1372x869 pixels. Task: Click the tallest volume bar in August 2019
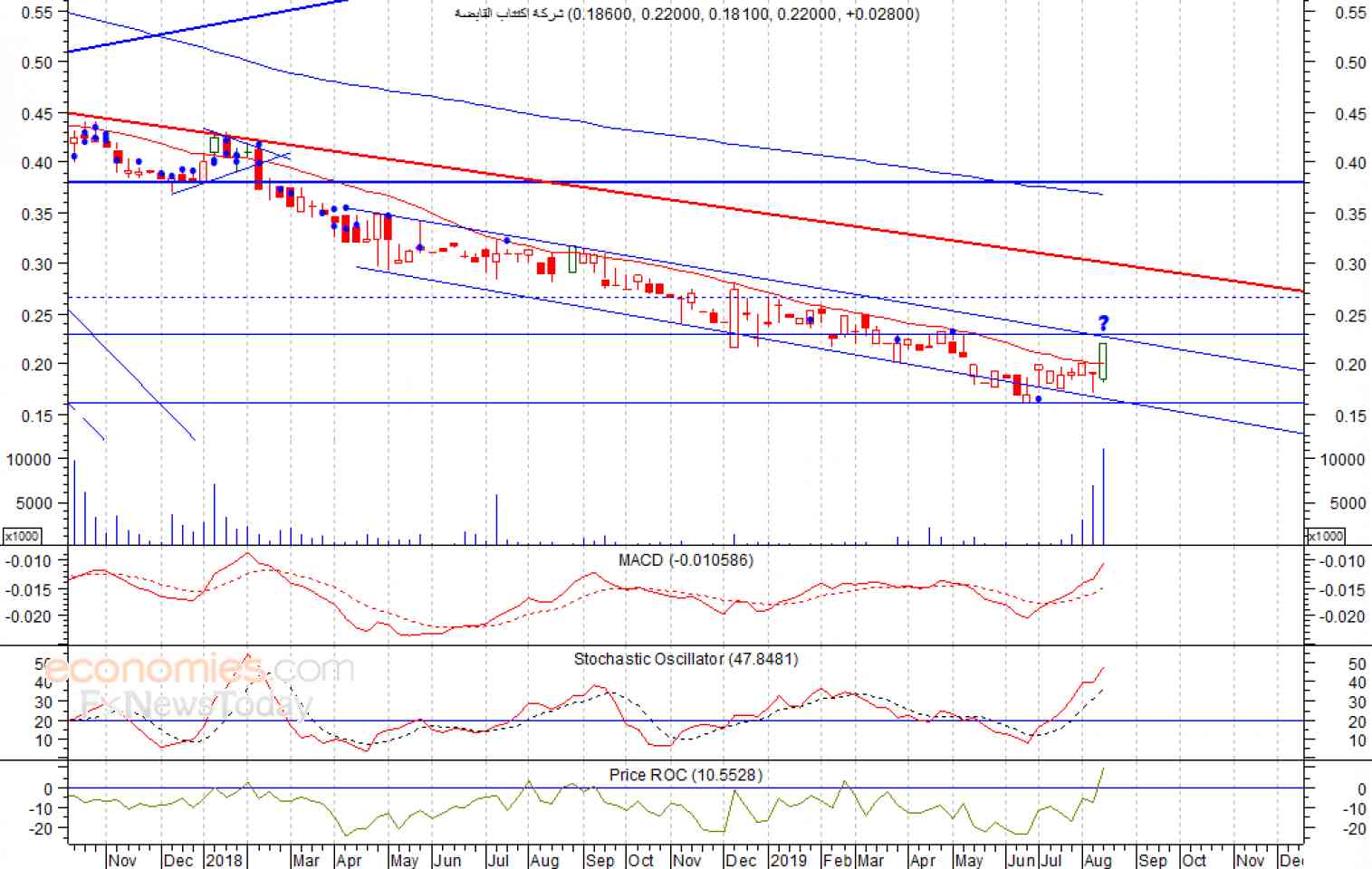1103,496
